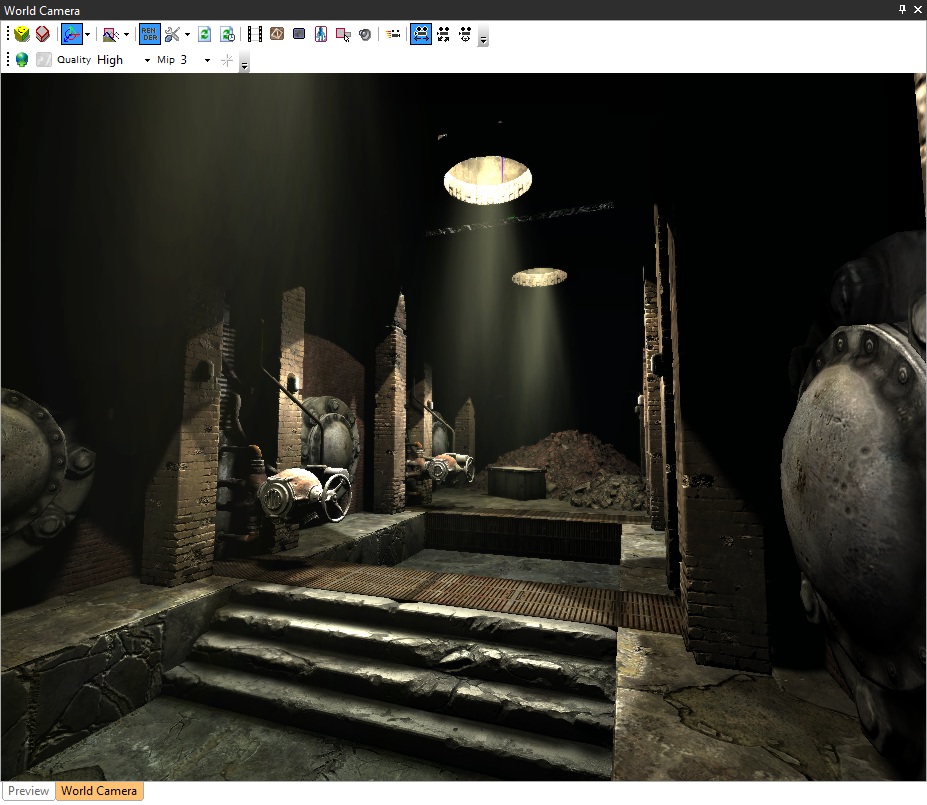Image resolution: width=927 pixels, height=805 pixels.
Task: Click the camera with motion lines icon
Action: click(x=393, y=34)
